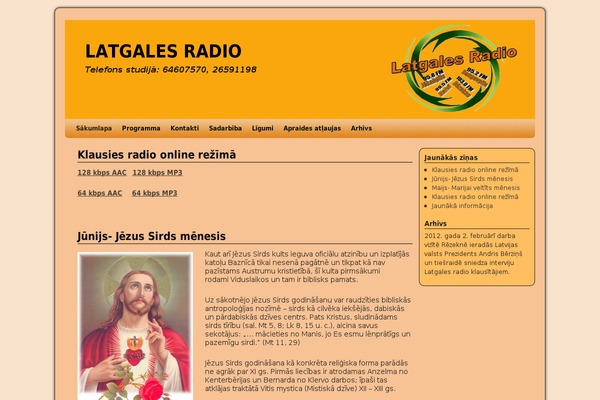Click paragraph starting Kaut arī Jēzus Sirds kults
Screen dimensions: 600x400
point(307,267)
